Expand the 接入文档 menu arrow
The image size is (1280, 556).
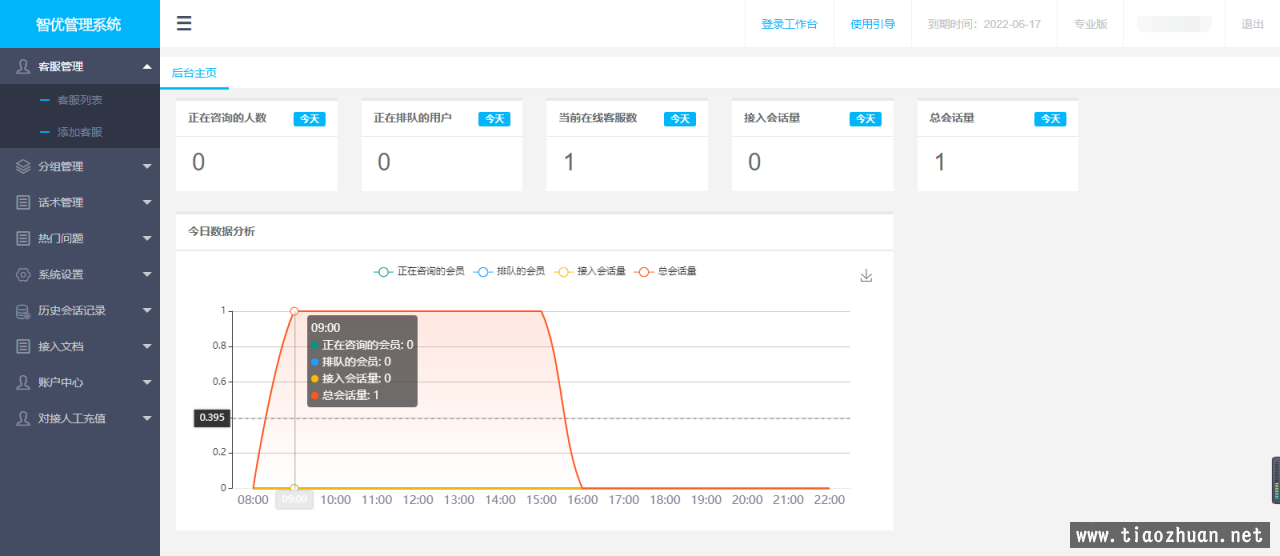(147, 346)
